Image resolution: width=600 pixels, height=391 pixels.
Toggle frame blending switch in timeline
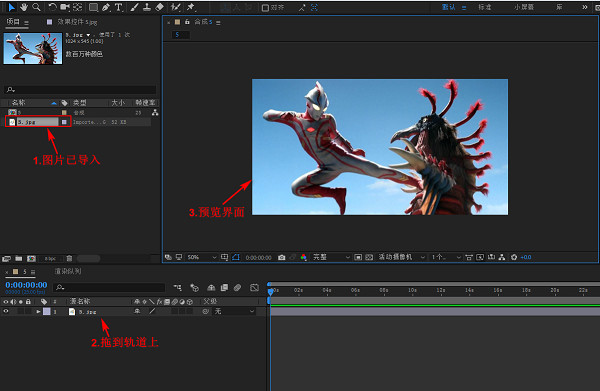224,287
